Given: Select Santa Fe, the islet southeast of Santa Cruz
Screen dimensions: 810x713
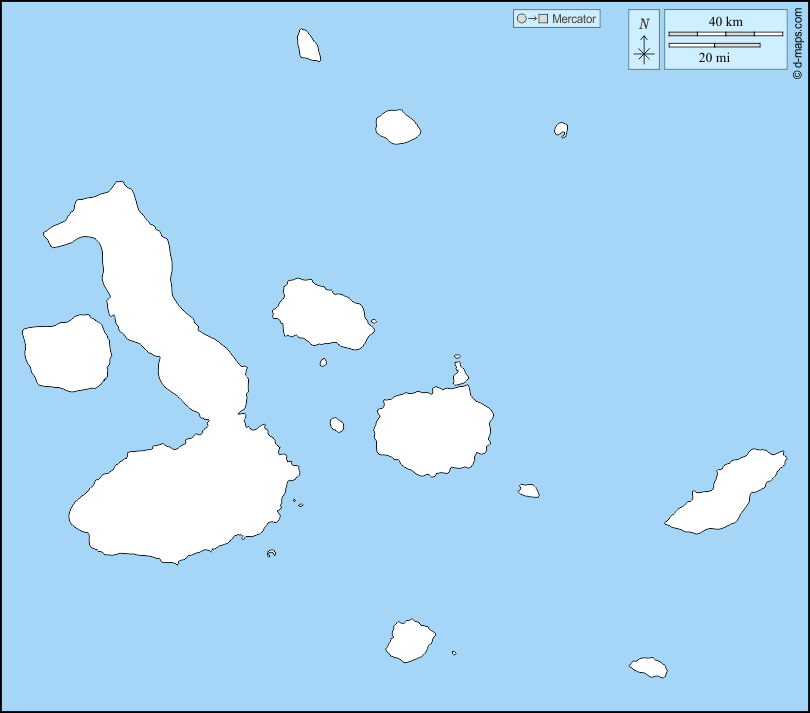Looking at the screenshot, I should [529, 490].
